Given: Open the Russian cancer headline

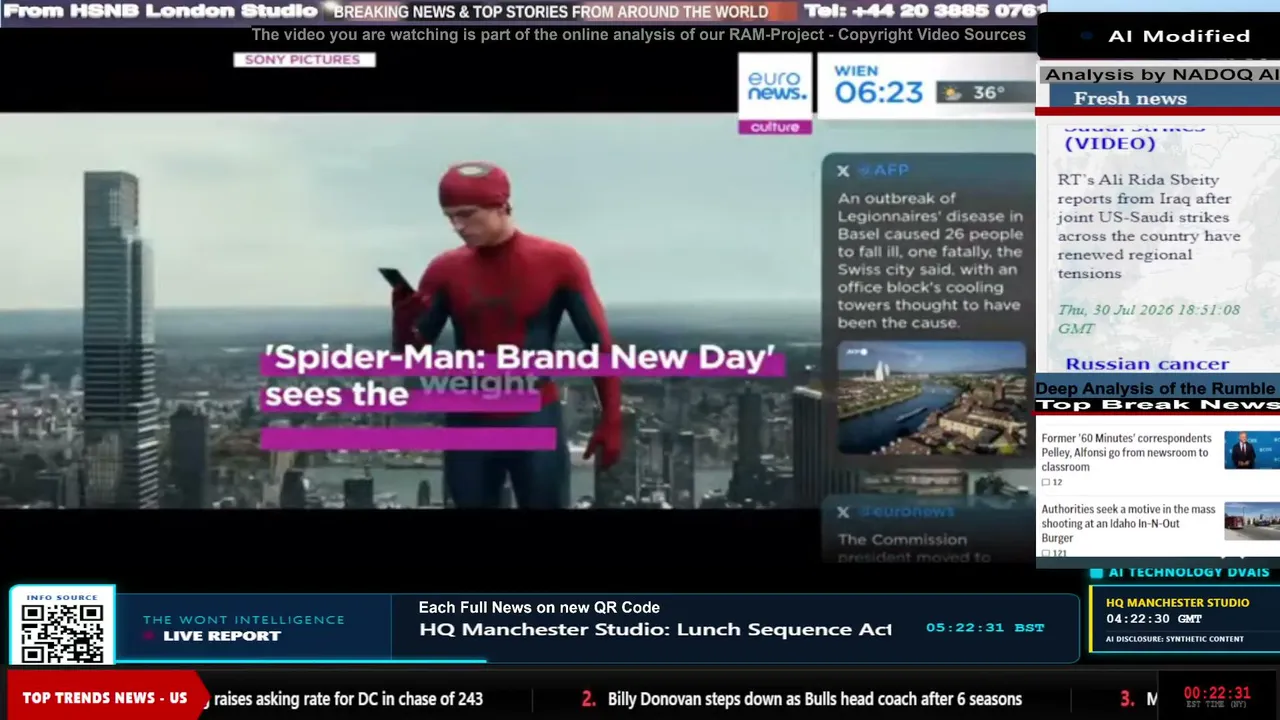Looking at the screenshot, I should click(x=1147, y=364).
